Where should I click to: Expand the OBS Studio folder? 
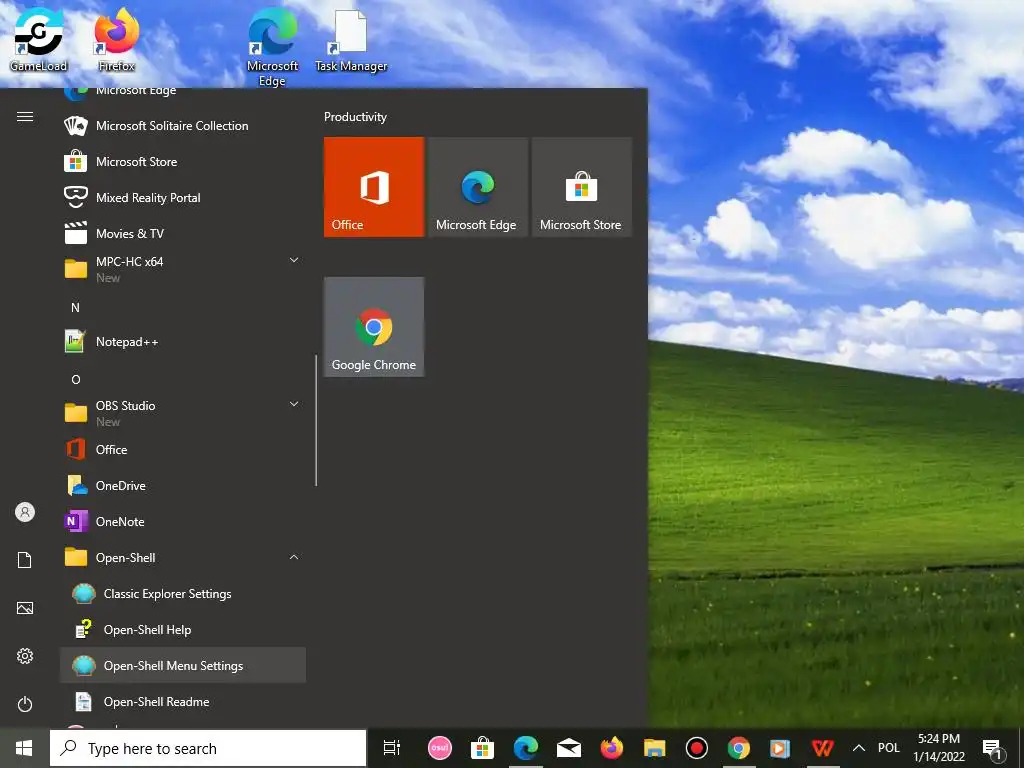[x=183, y=413]
